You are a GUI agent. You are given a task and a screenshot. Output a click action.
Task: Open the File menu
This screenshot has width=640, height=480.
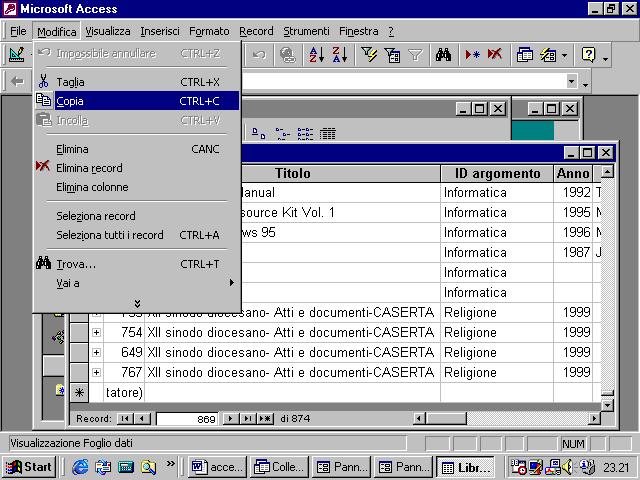click(x=18, y=31)
